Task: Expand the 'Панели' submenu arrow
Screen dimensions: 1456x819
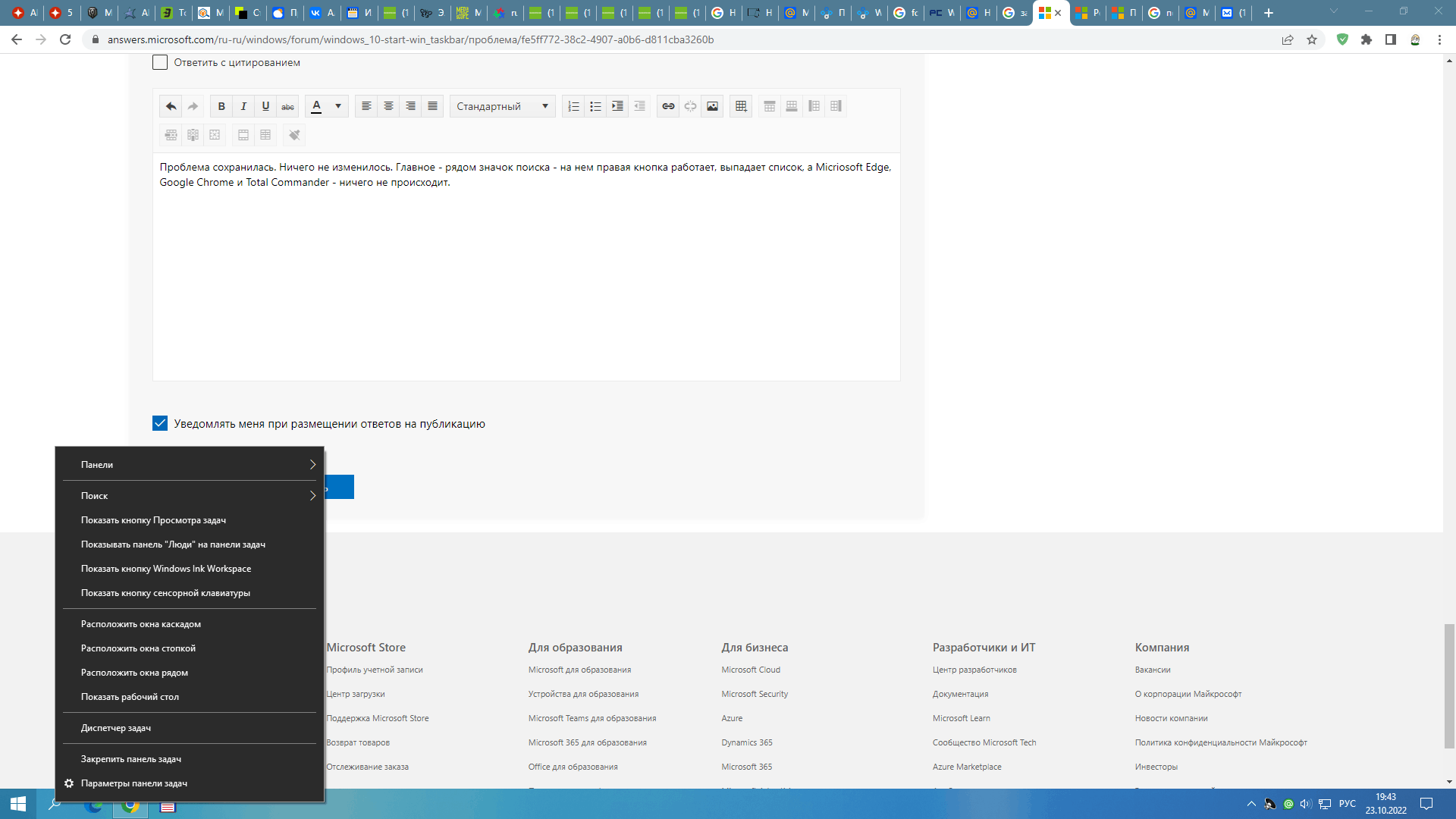Action: (312, 464)
